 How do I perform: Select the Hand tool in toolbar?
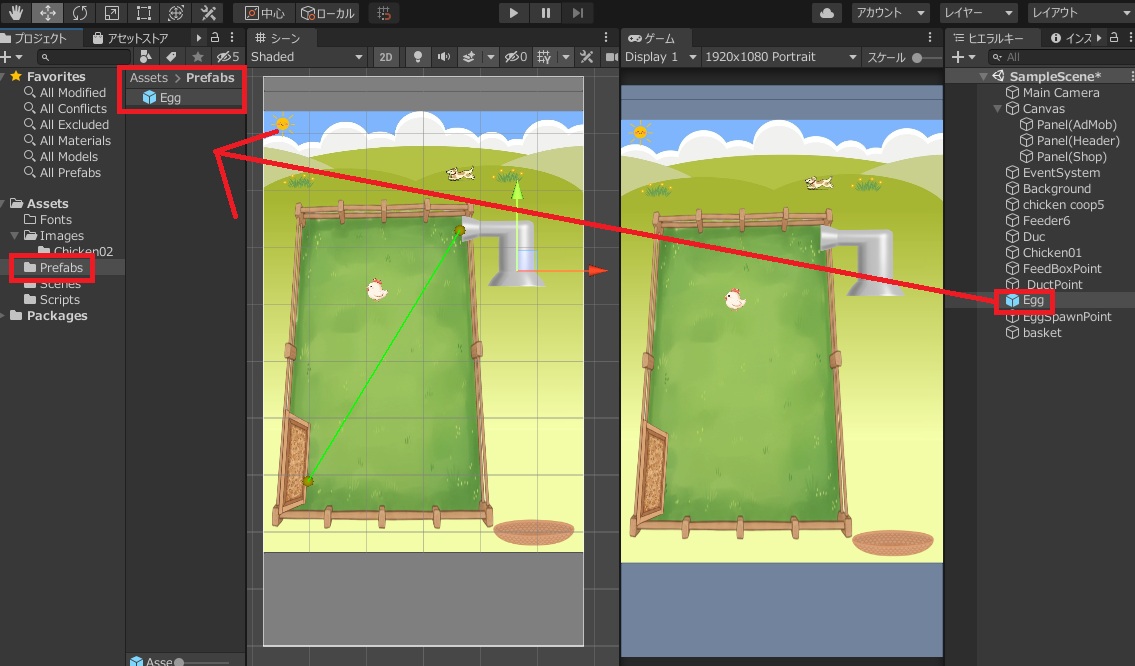coord(17,13)
